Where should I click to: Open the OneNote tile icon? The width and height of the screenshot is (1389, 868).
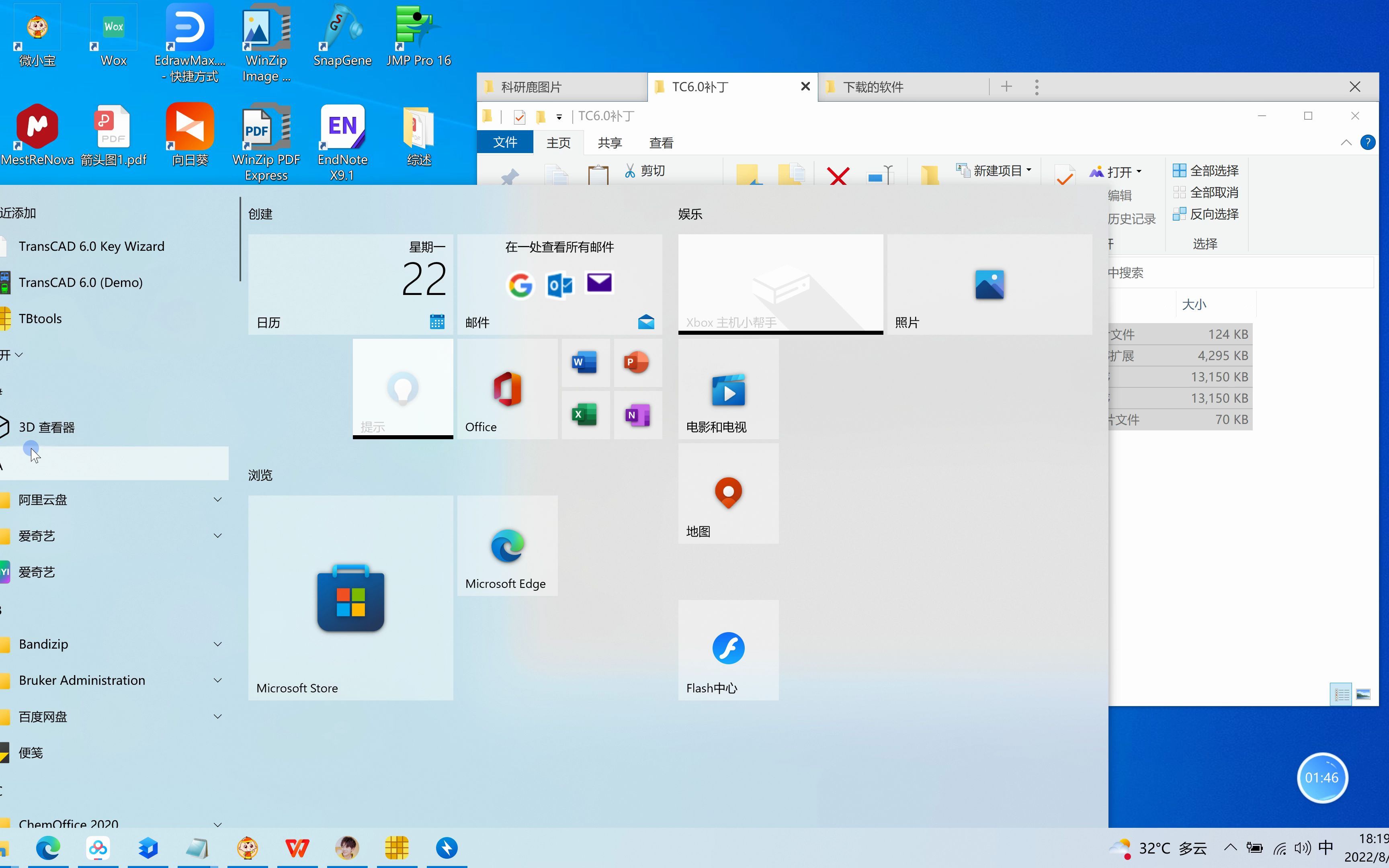(x=637, y=414)
